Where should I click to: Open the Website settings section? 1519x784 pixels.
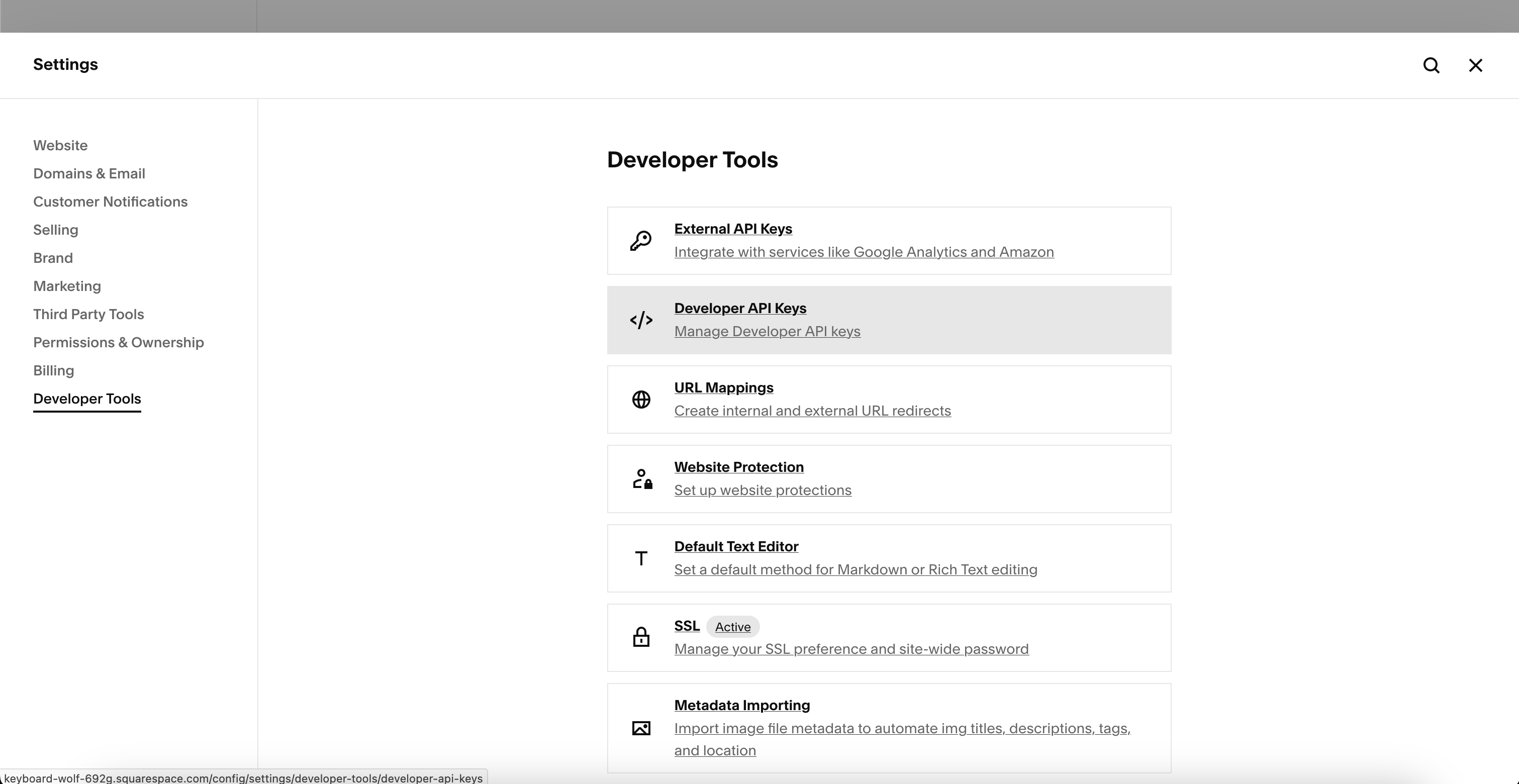60,146
